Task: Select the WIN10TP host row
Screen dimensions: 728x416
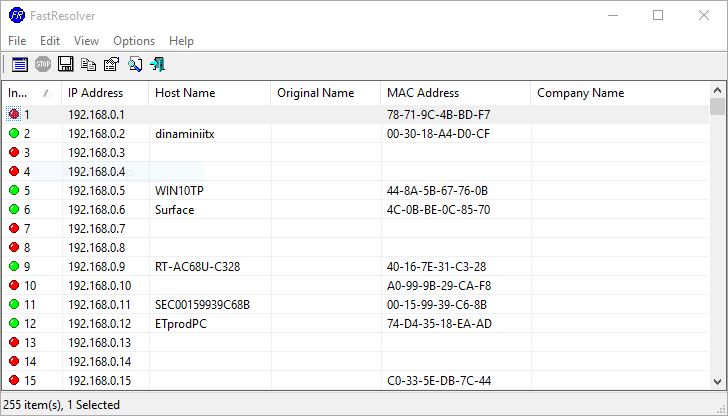Action: [x=355, y=190]
